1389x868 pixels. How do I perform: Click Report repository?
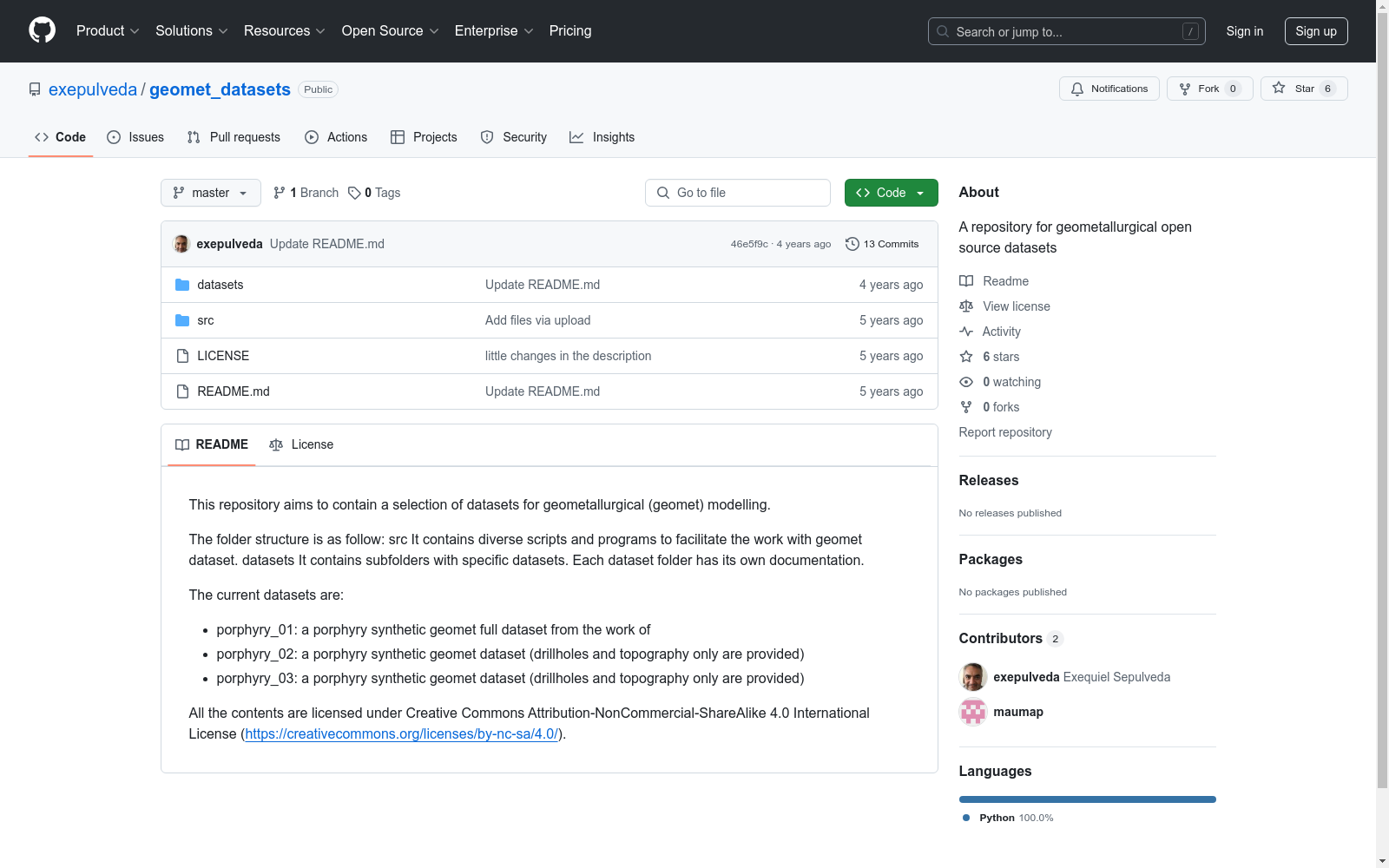1005,432
